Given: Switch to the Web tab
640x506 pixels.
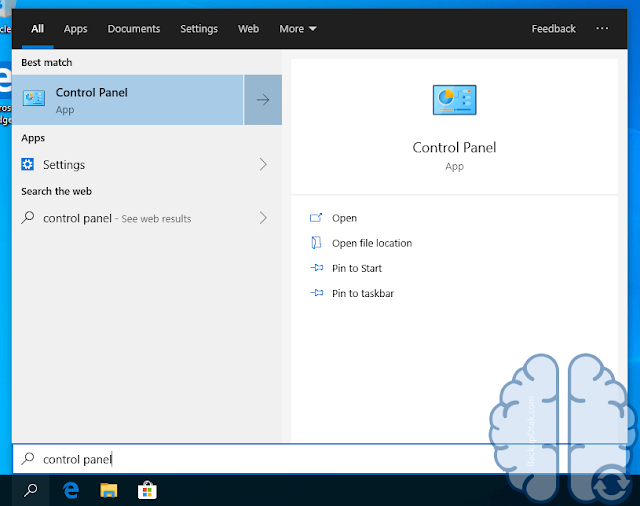Looking at the screenshot, I should (x=249, y=29).
